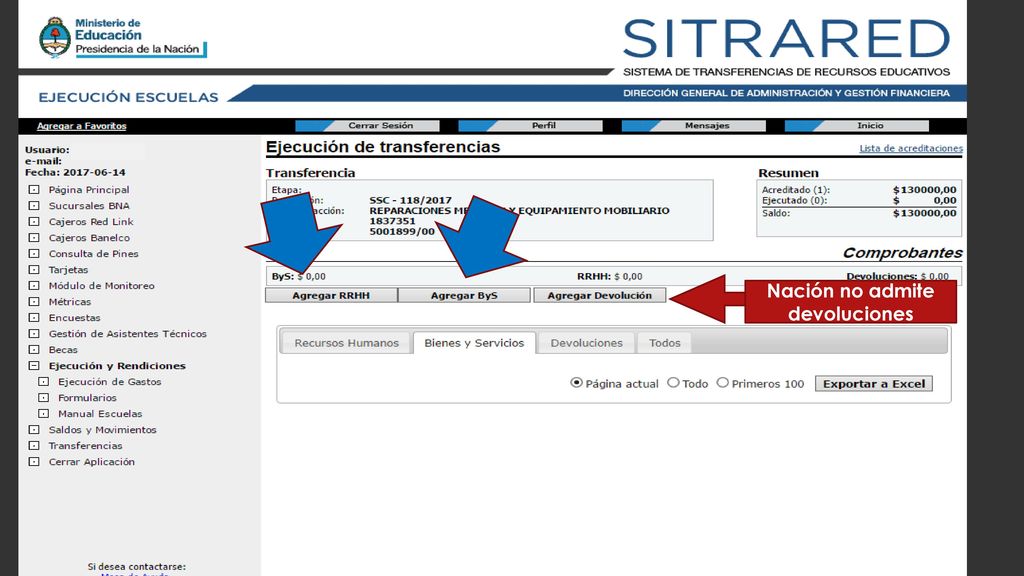Select Todo radio button
The height and width of the screenshot is (576, 1024).
click(x=673, y=383)
